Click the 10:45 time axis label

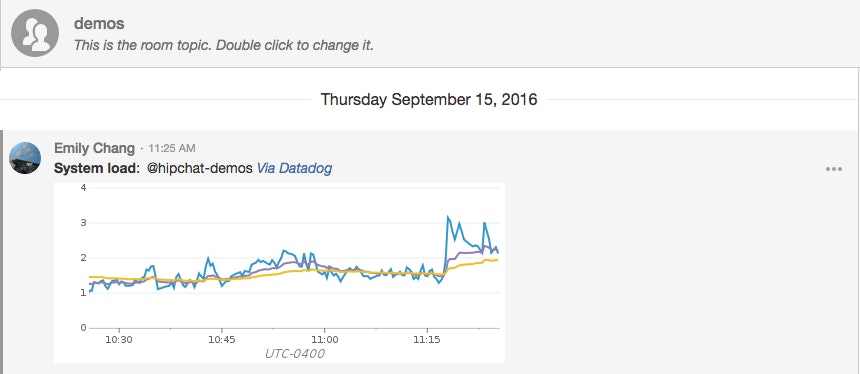click(x=222, y=339)
